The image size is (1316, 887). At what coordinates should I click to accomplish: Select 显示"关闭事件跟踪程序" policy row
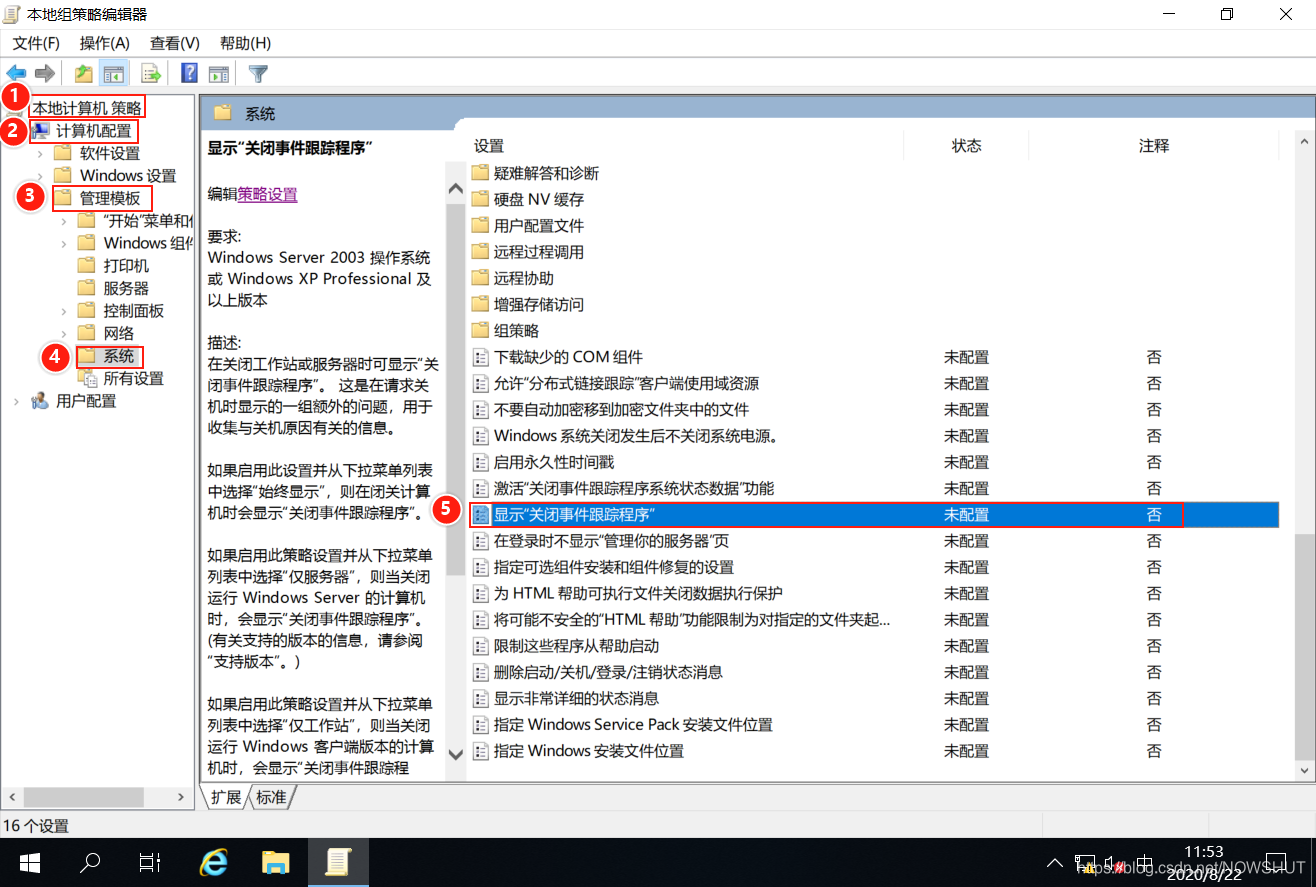coord(873,514)
